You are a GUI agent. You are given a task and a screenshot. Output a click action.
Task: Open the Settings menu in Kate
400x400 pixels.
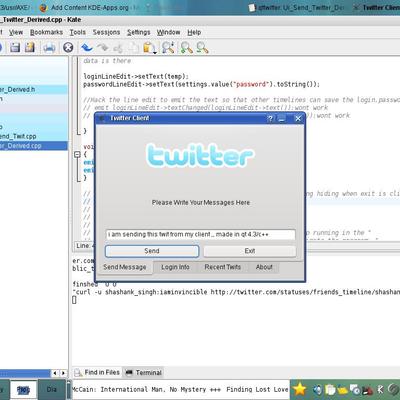(139, 32)
